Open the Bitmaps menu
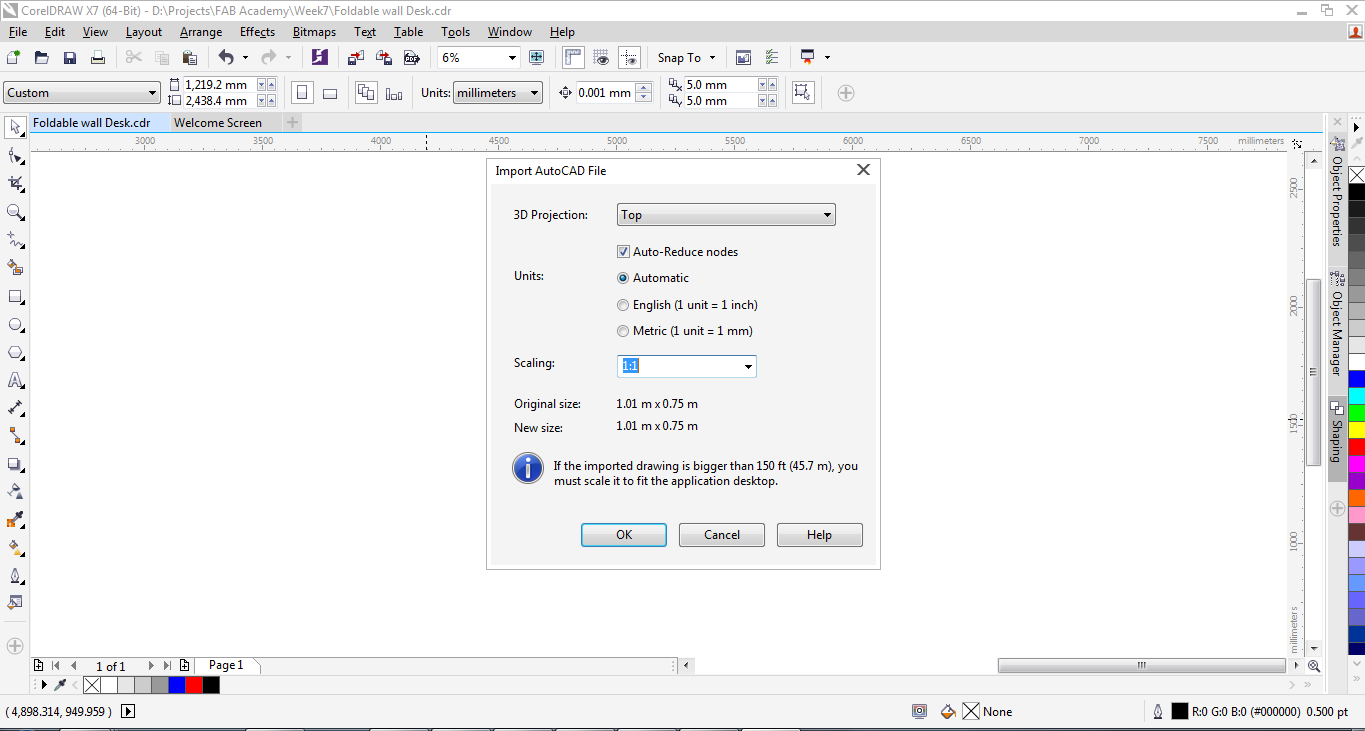This screenshot has width=1365, height=731. pos(314,32)
